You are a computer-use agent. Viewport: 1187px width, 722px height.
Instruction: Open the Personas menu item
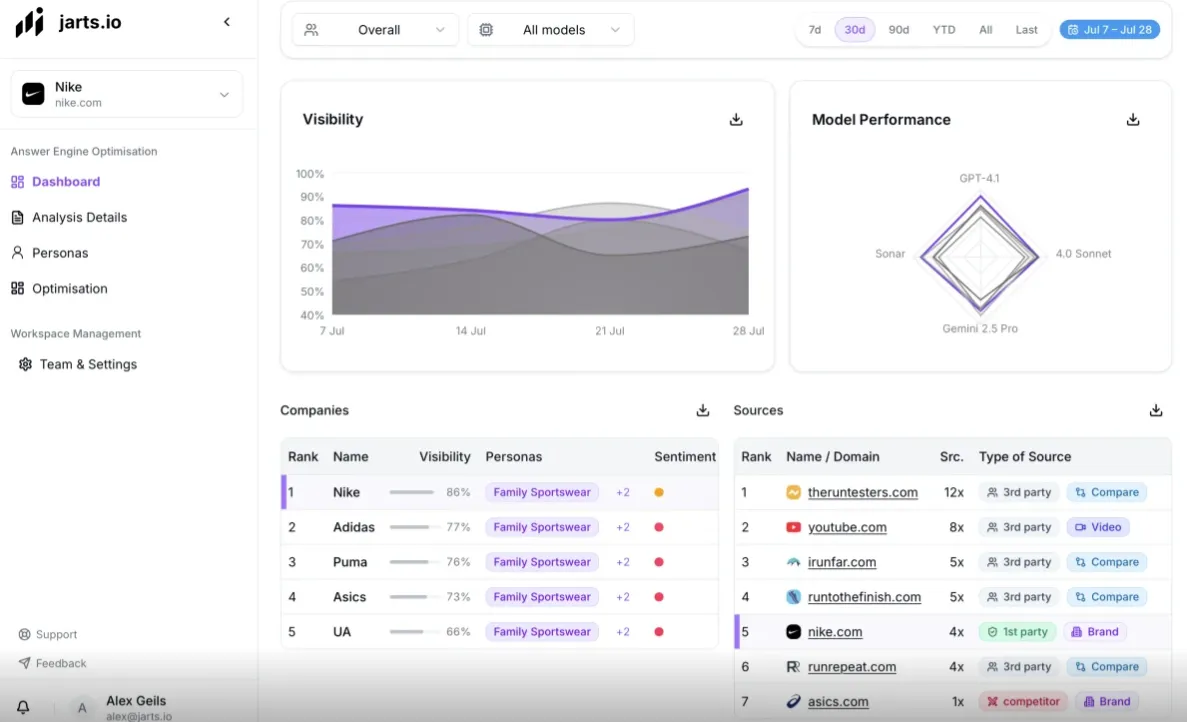(60, 253)
